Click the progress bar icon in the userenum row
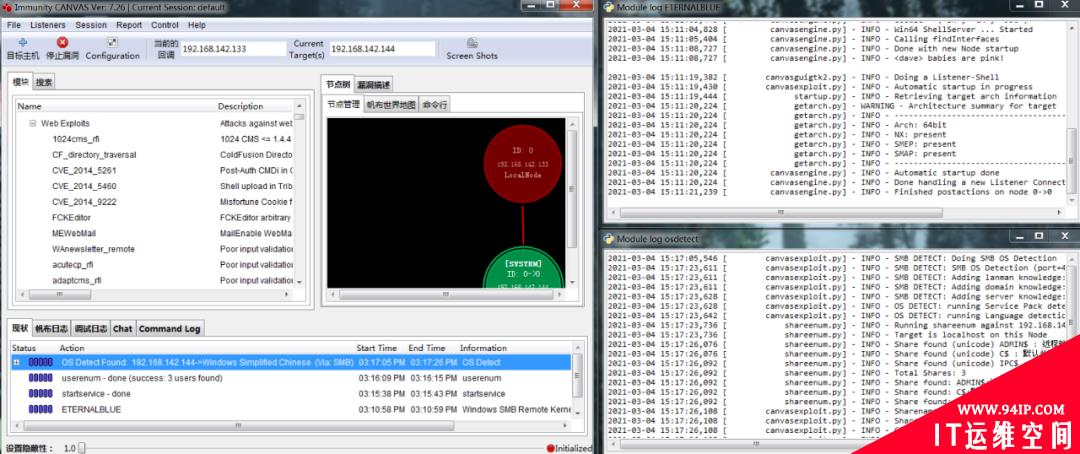The height and width of the screenshot is (454, 1080). pyautogui.click(x=41, y=378)
